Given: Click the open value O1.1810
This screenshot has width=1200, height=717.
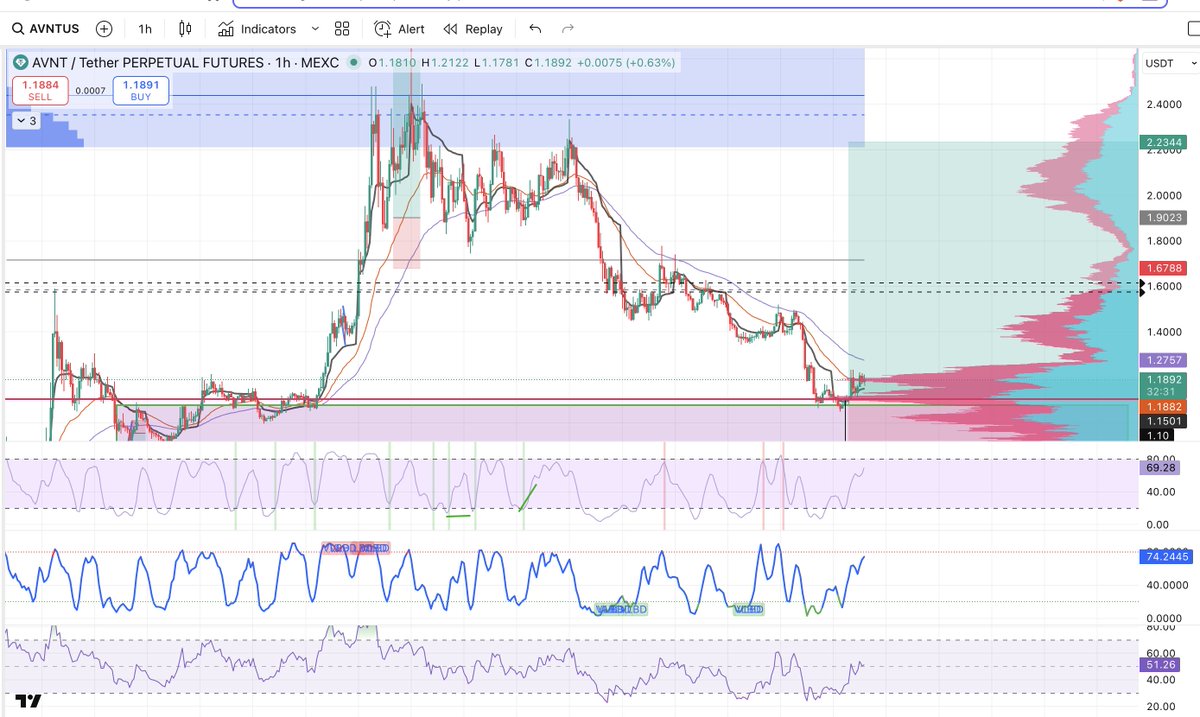Looking at the screenshot, I should (392, 63).
